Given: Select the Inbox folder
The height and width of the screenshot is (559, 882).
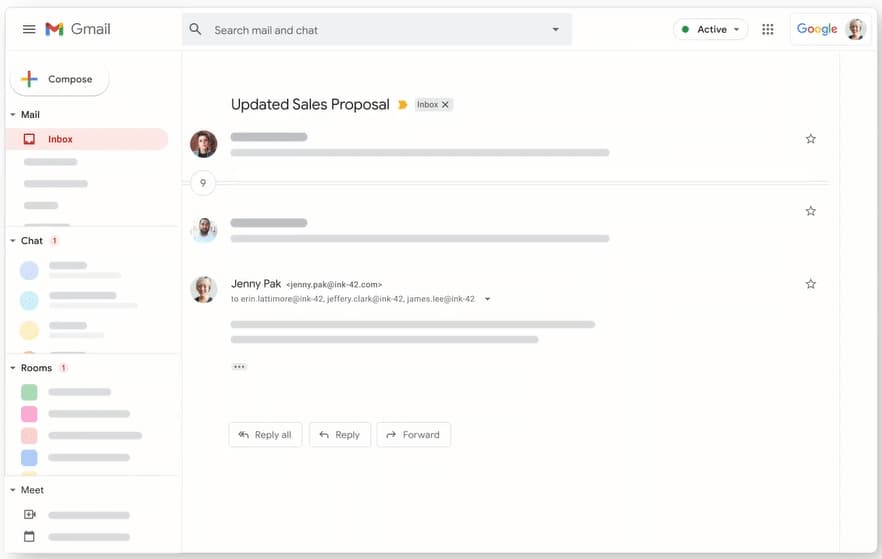Looking at the screenshot, I should pyautogui.click(x=87, y=139).
